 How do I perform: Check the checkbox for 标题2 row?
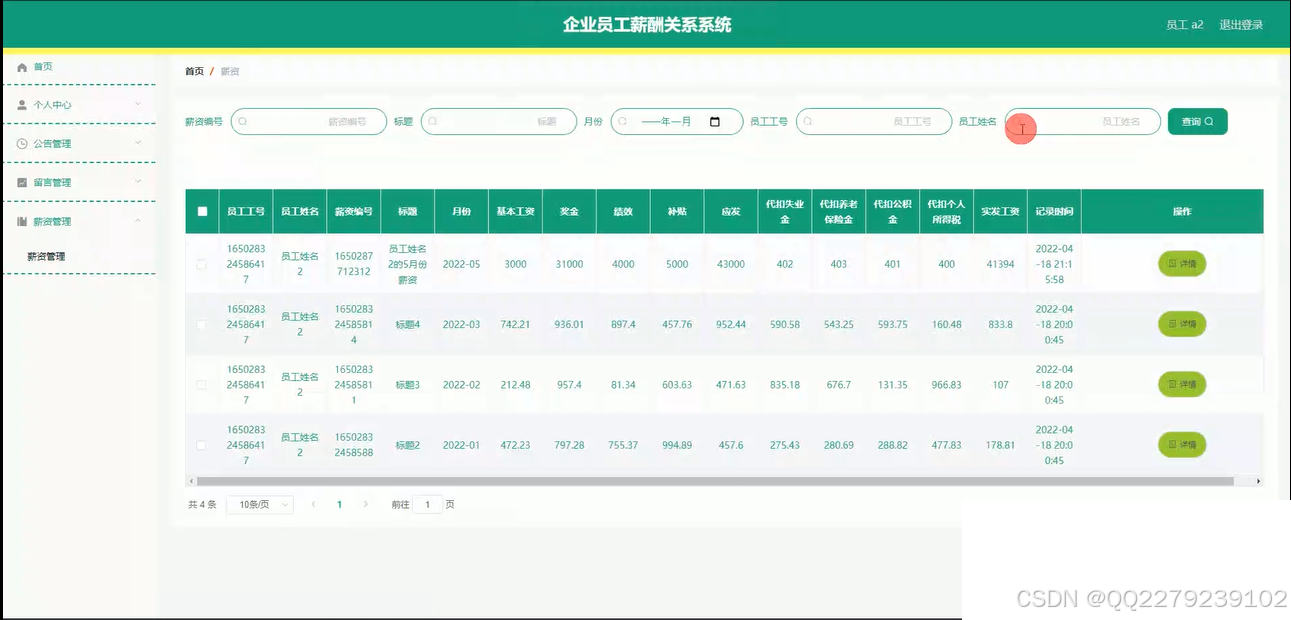click(x=202, y=444)
